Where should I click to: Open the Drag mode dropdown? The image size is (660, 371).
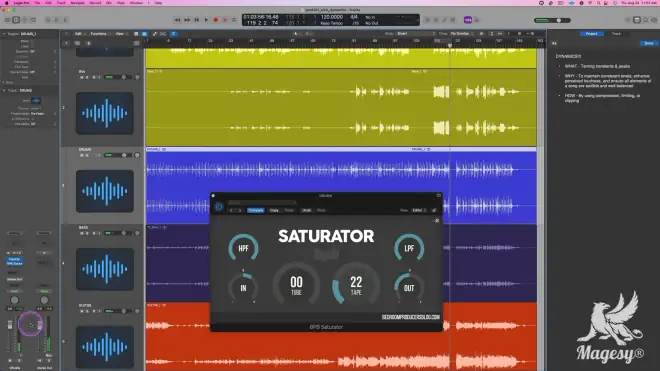click(x=461, y=34)
